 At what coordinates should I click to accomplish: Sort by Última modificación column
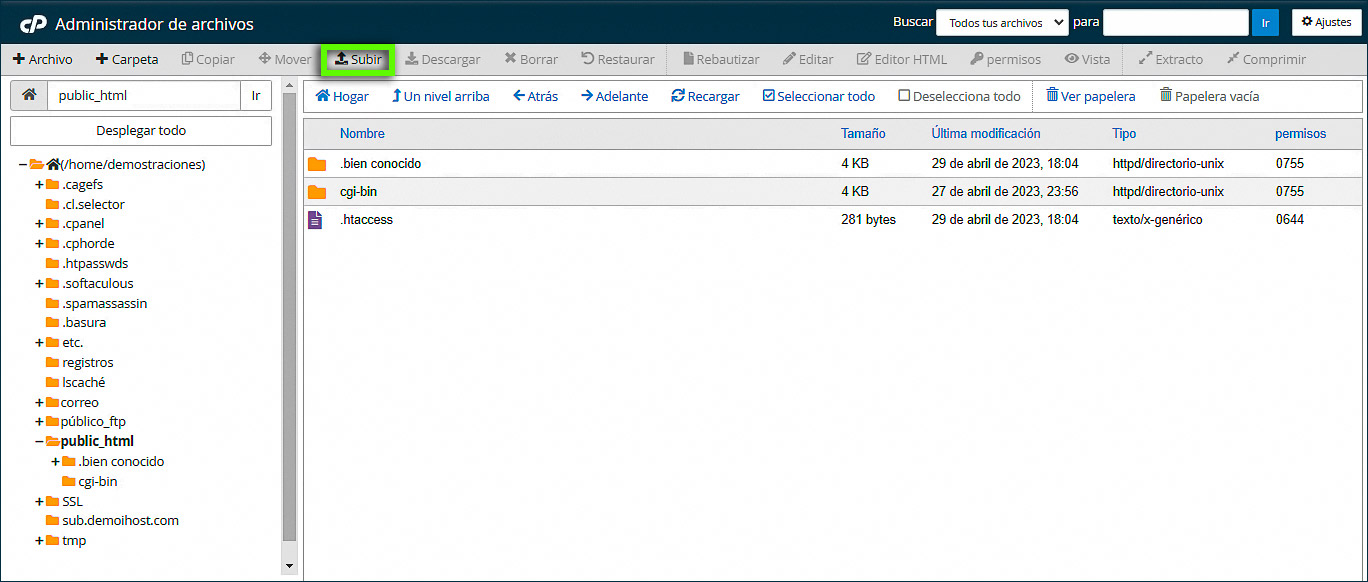985,133
